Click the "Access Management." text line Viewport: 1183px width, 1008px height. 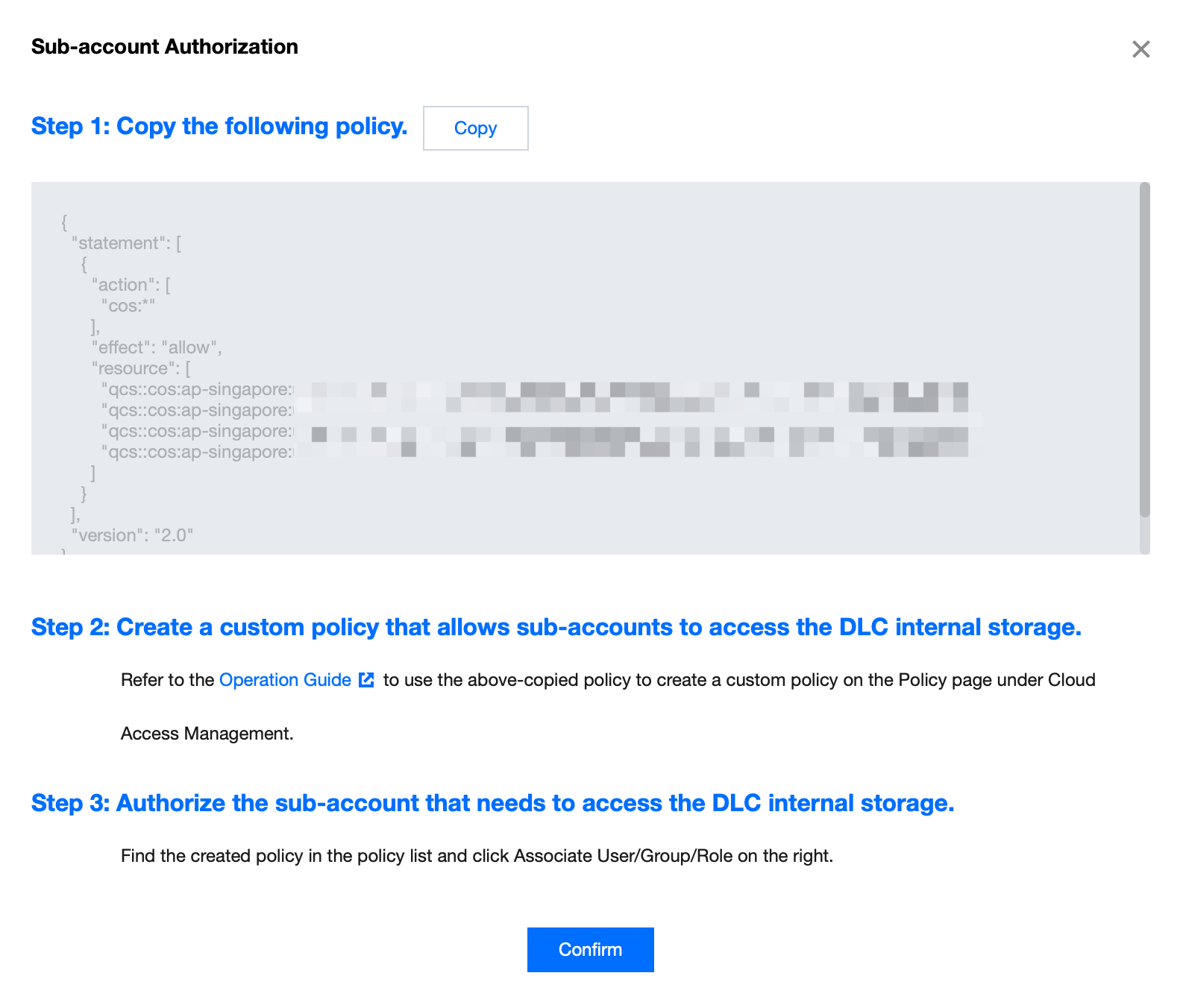click(207, 734)
